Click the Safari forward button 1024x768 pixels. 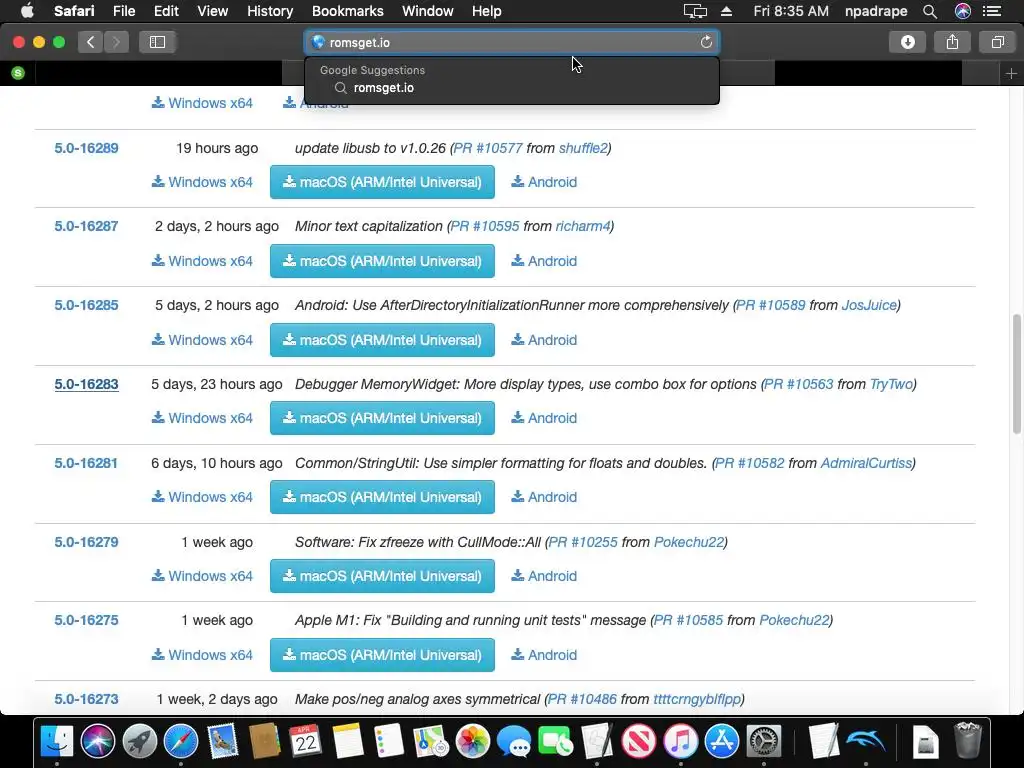[116, 42]
